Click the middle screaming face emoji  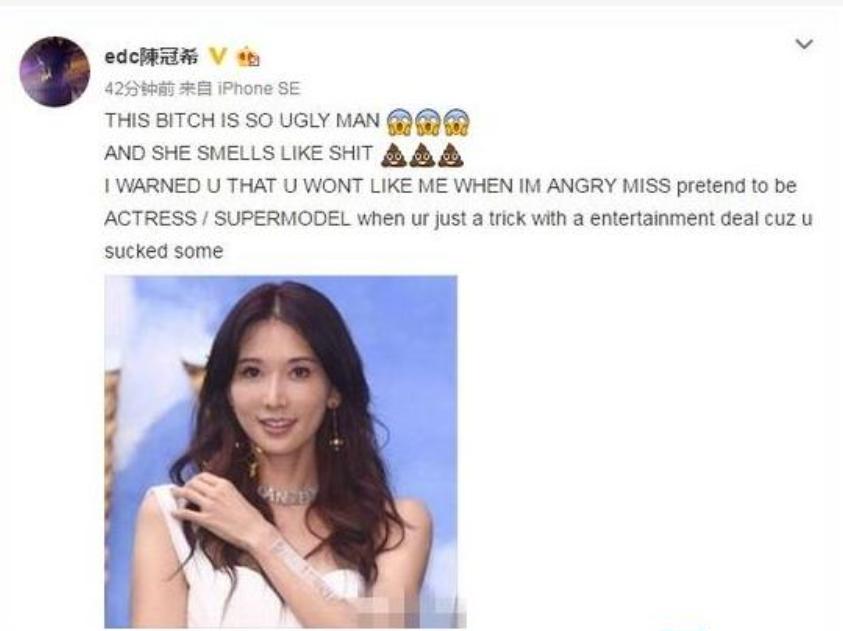[428, 122]
